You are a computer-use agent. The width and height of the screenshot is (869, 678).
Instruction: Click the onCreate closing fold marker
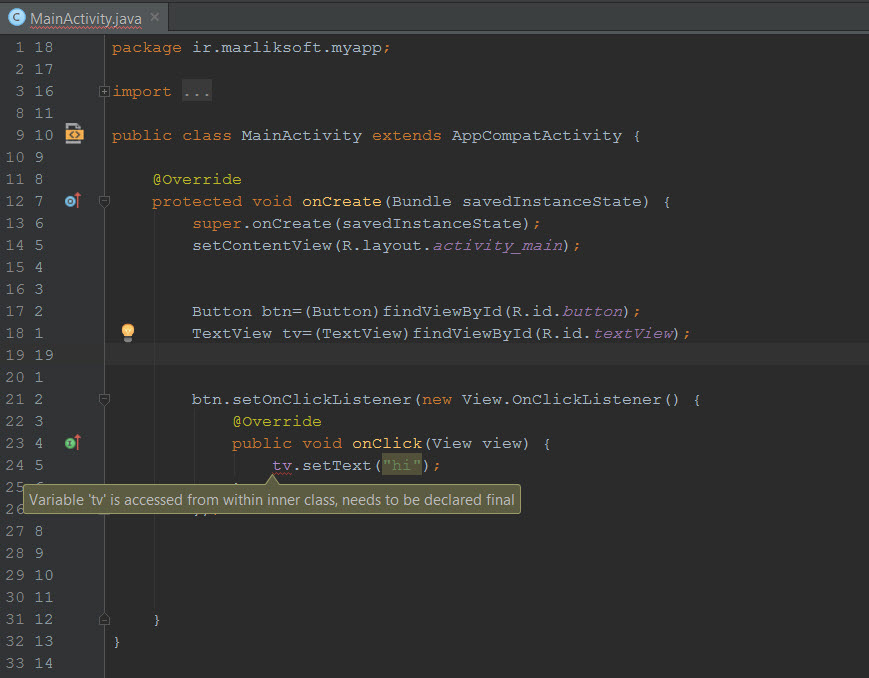104,619
